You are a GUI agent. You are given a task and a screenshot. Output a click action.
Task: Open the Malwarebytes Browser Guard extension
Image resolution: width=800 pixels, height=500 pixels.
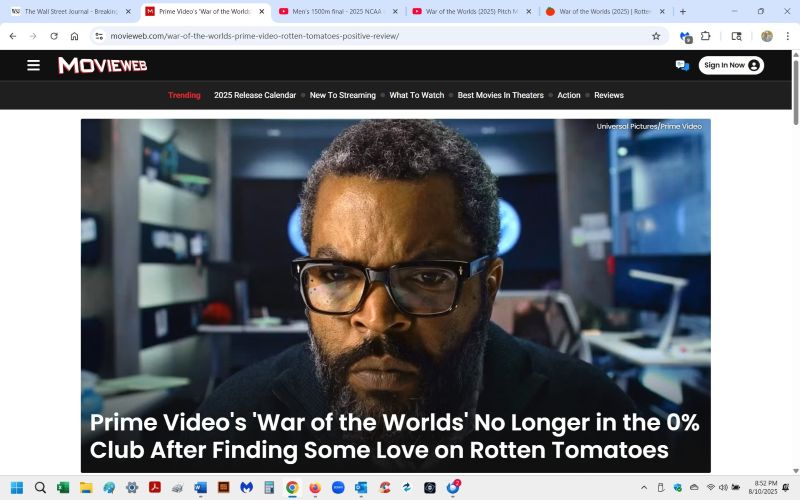(x=686, y=37)
